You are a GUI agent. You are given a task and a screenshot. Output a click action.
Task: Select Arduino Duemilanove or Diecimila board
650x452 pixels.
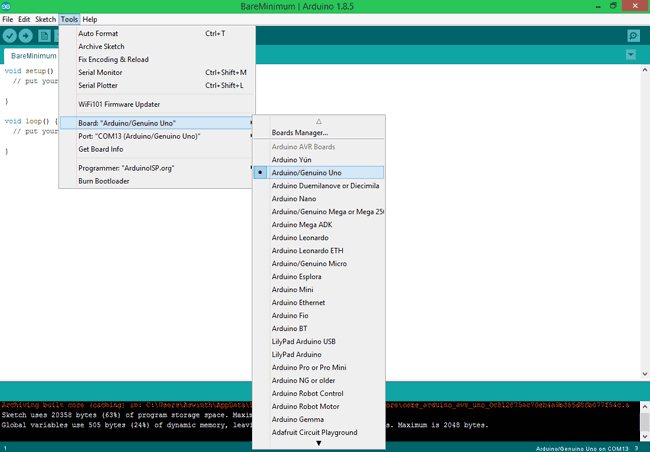[x=319, y=186]
